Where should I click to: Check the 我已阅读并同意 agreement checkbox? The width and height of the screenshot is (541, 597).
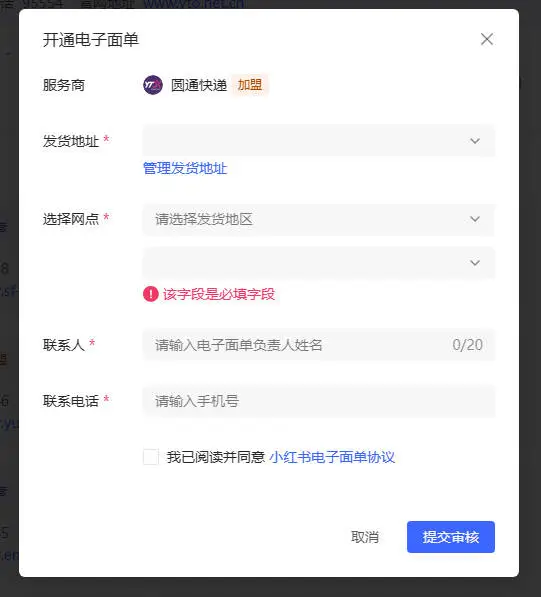pyautogui.click(x=151, y=457)
